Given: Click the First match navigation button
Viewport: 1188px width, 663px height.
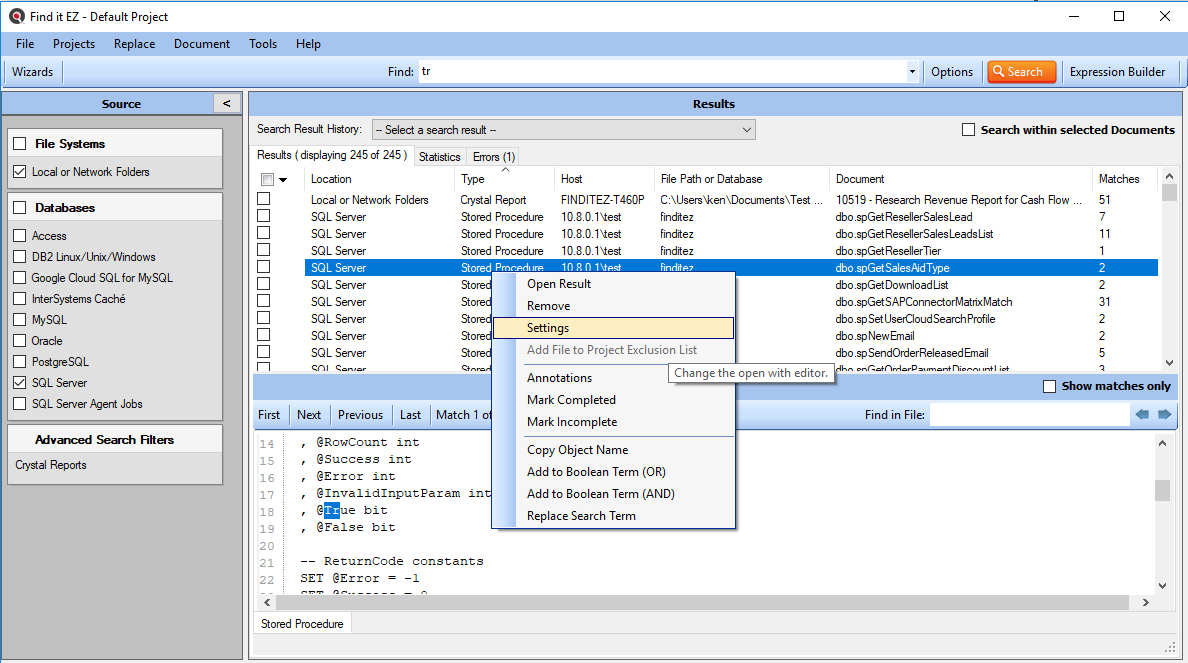Looking at the screenshot, I should (269, 414).
